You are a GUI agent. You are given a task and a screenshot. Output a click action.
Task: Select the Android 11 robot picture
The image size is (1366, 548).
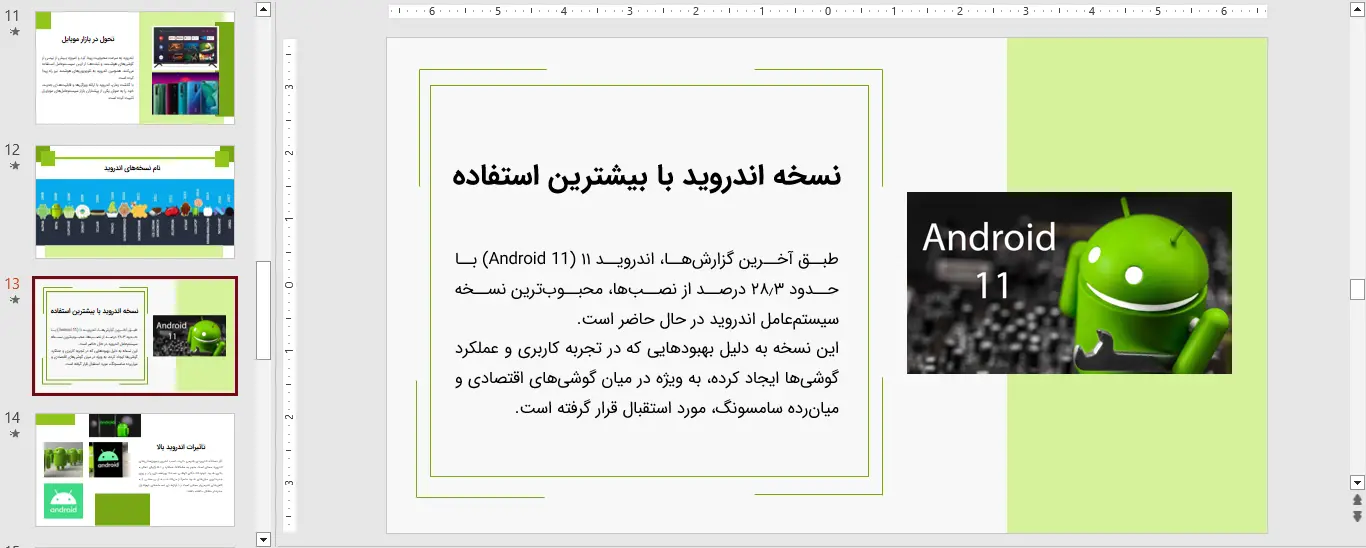[1069, 283]
